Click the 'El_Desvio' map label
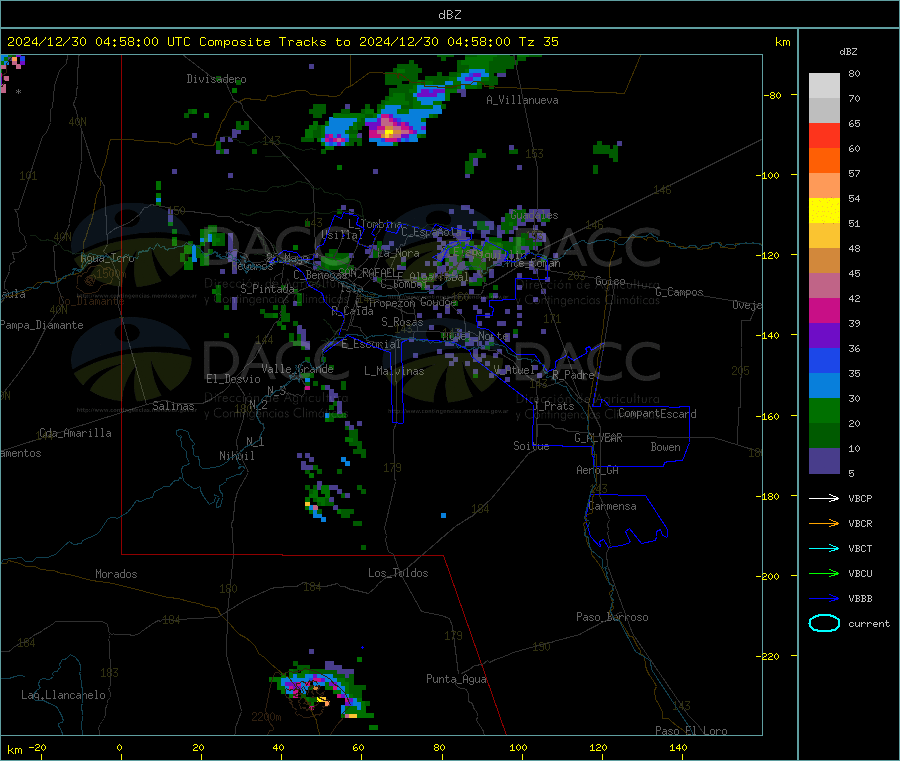This screenshot has height=761, width=900. click(233, 379)
